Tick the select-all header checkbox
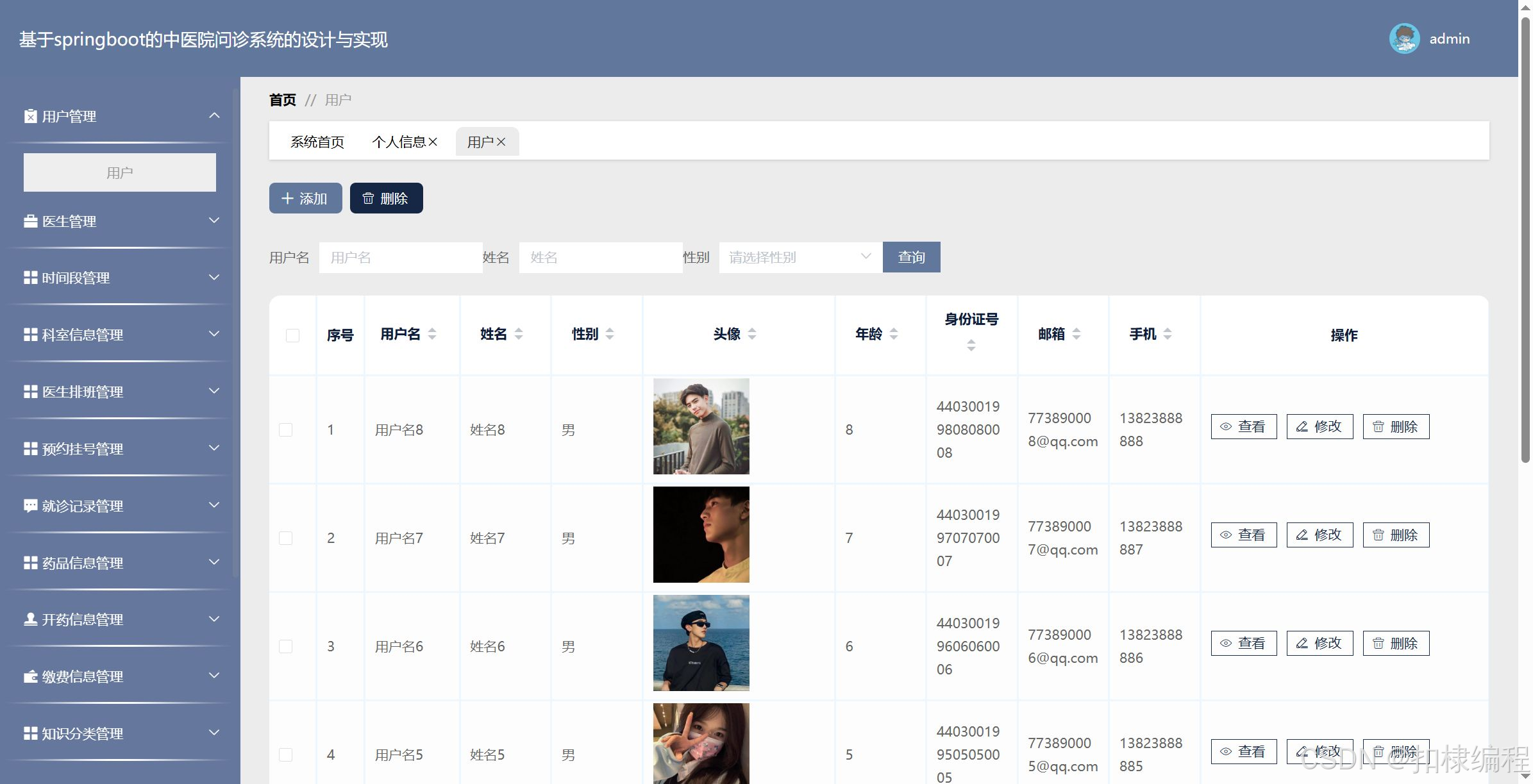Image resolution: width=1533 pixels, height=784 pixels. [292, 335]
